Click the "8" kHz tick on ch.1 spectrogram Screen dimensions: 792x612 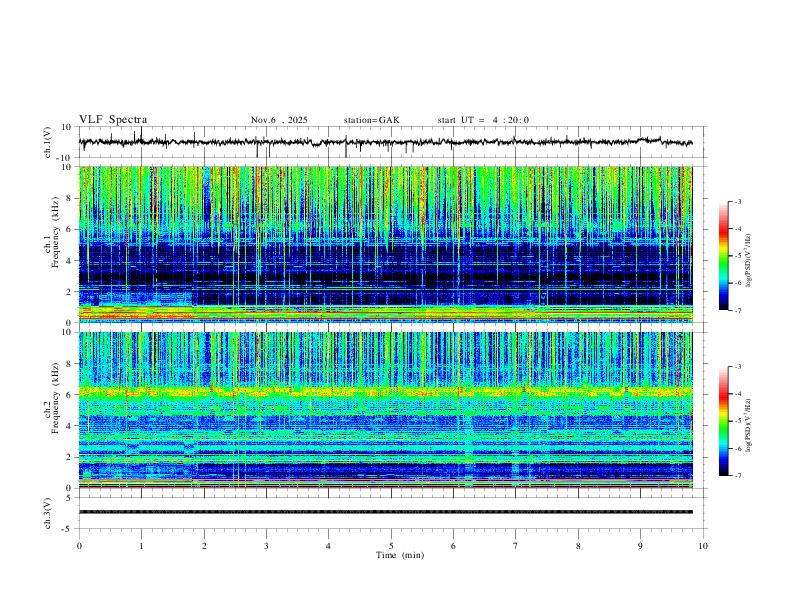(70, 198)
